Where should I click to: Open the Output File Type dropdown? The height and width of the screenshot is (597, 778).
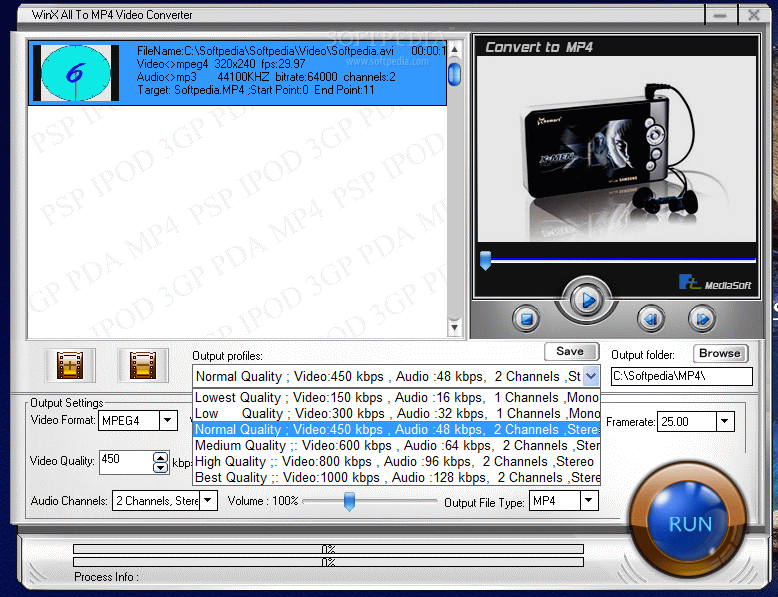(588, 500)
